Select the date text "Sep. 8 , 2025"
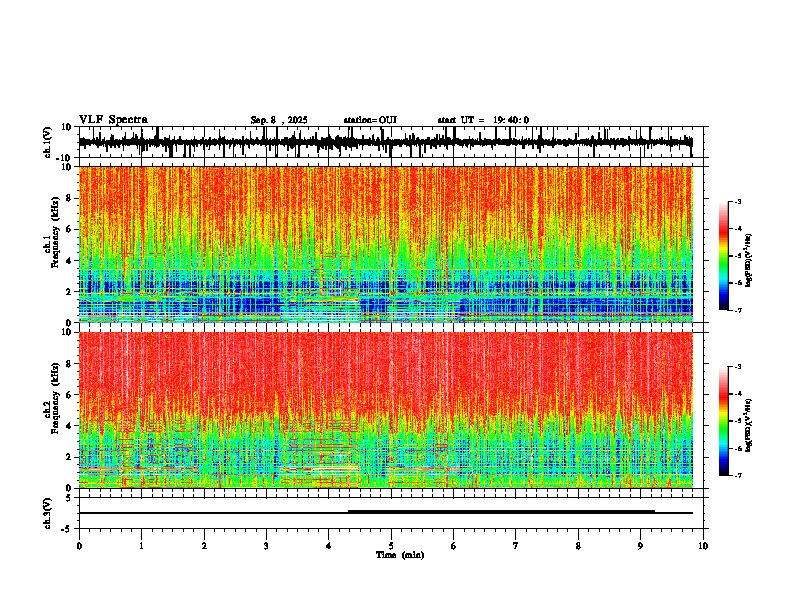 coord(279,120)
